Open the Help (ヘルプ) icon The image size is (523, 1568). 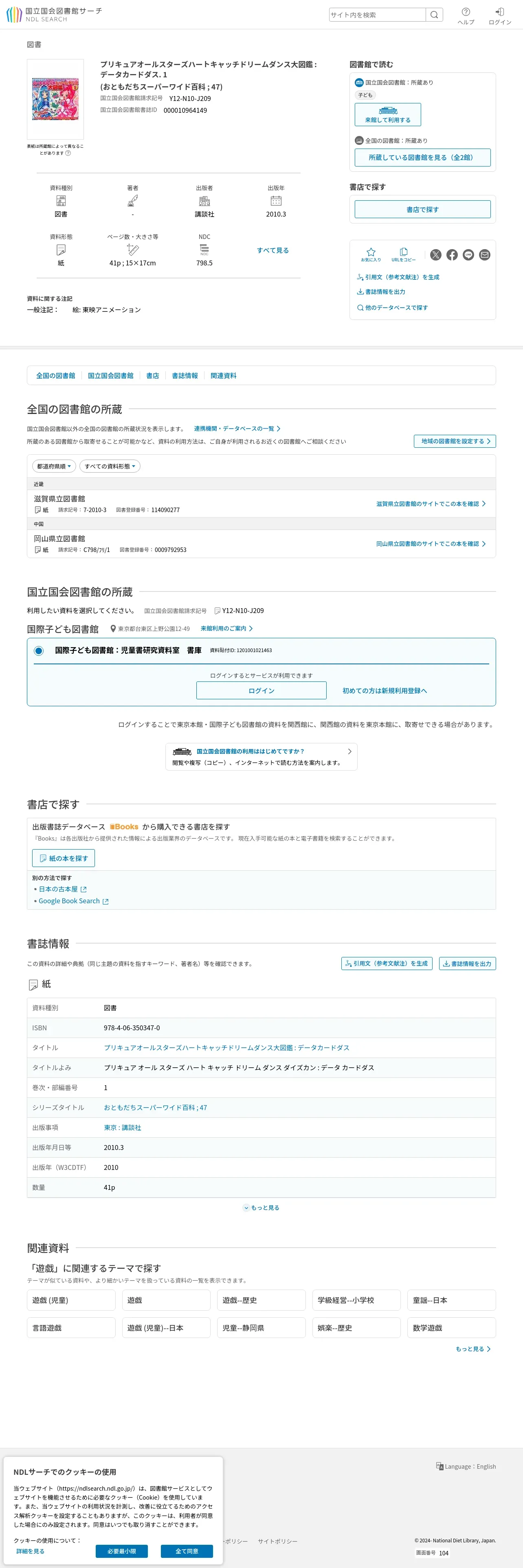pos(466,16)
